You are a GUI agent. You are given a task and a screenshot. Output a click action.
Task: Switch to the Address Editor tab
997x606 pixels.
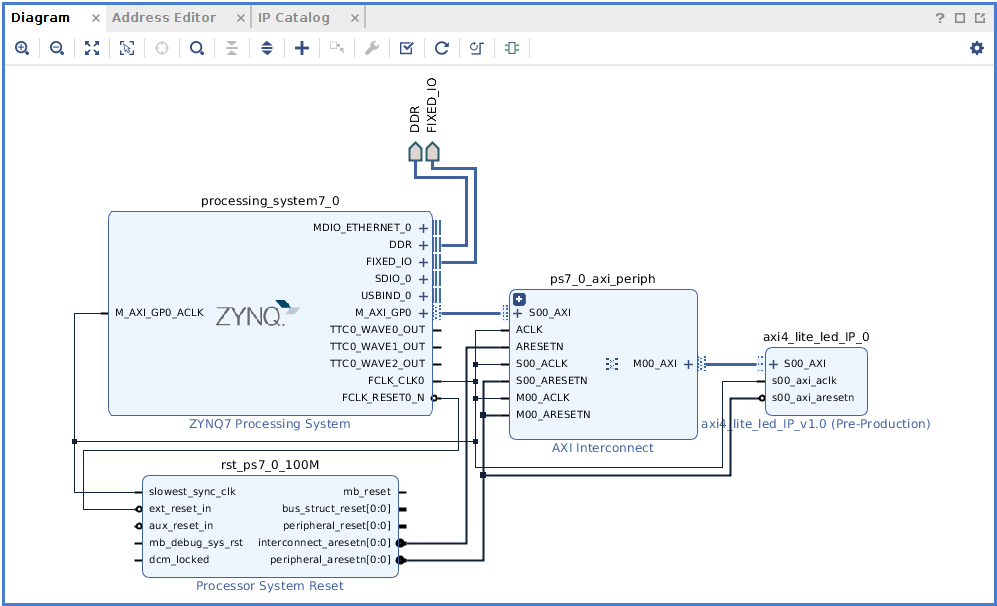(x=163, y=17)
